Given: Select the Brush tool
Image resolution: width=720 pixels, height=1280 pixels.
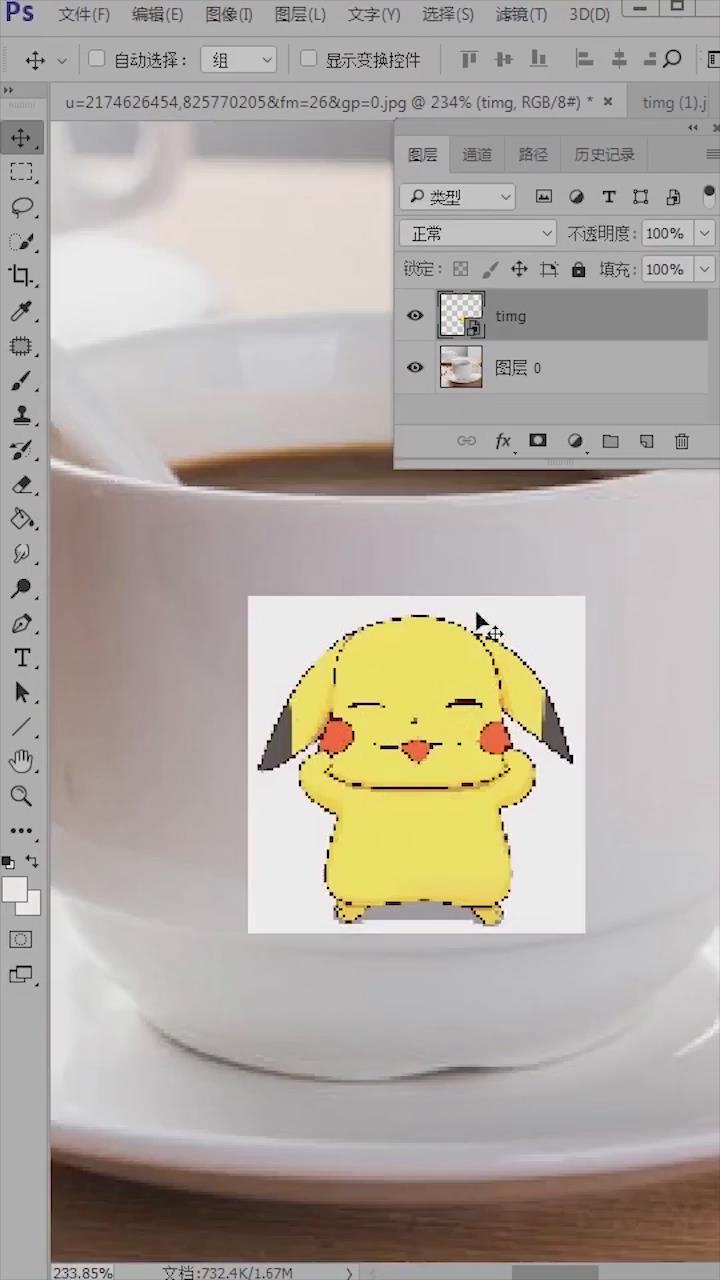Looking at the screenshot, I should pyautogui.click(x=22, y=381).
